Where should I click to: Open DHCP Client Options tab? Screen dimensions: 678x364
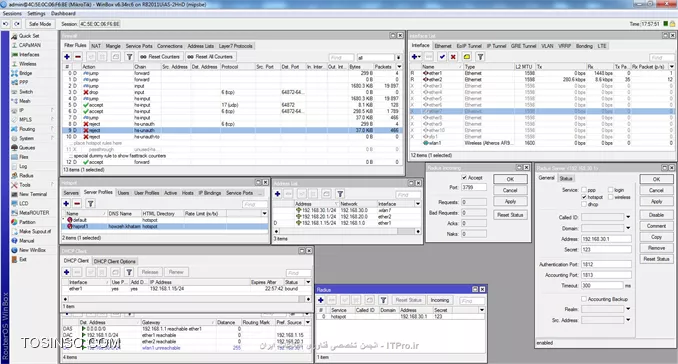(115, 261)
